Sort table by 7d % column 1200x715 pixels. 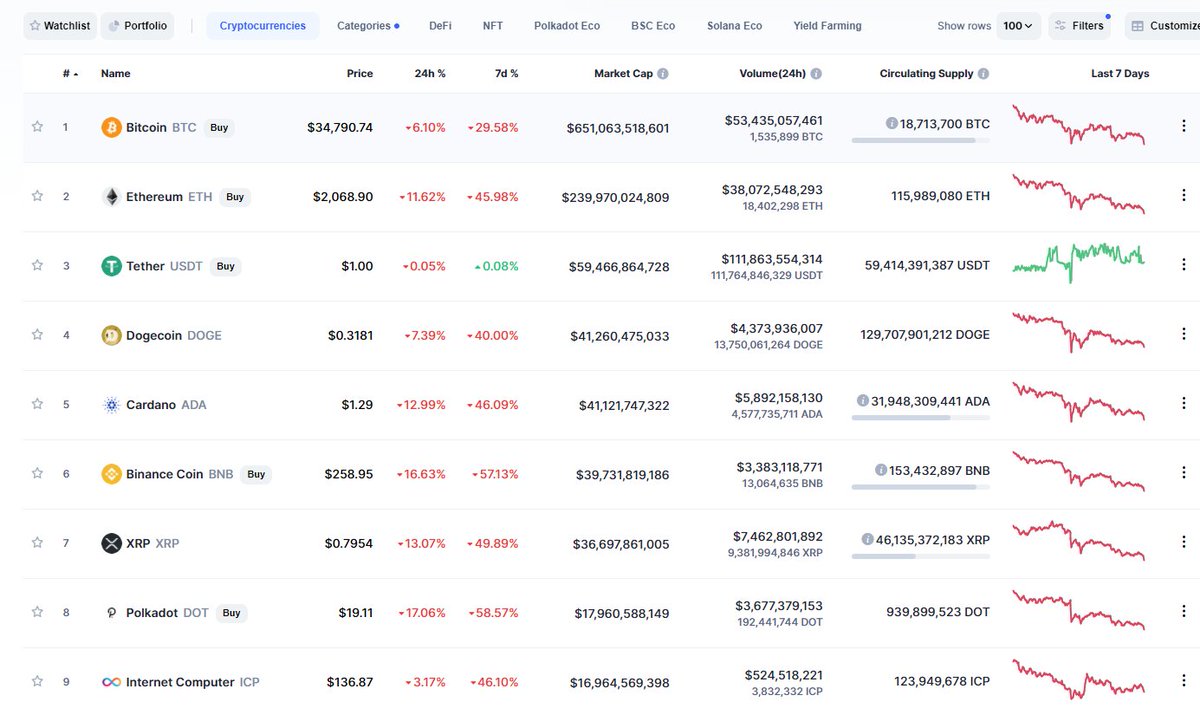(507, 74)
